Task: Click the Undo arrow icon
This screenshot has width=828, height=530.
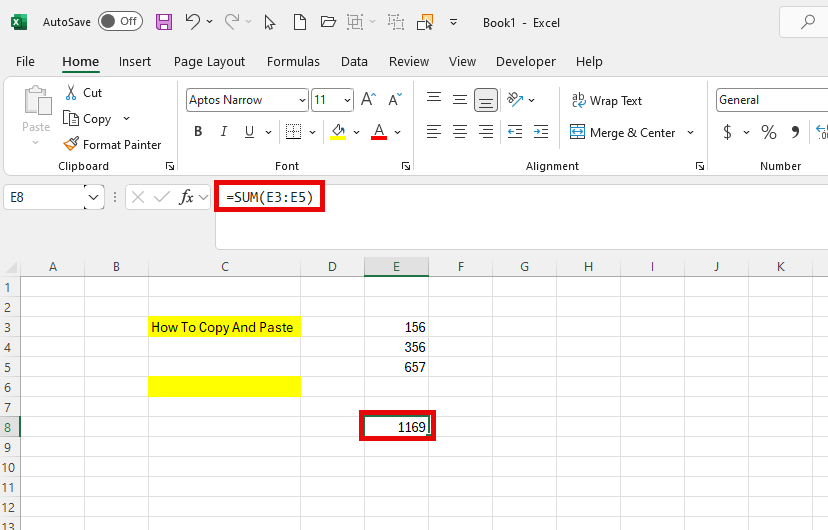Action: (193, 22)
